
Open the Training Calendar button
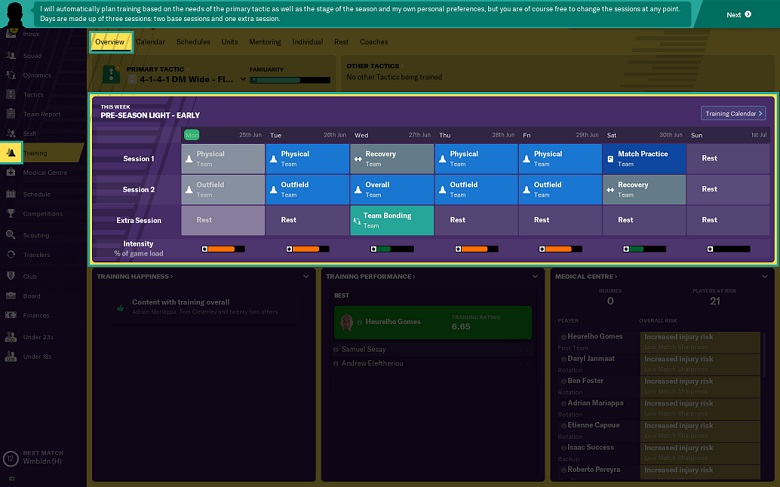pos(733,113)
